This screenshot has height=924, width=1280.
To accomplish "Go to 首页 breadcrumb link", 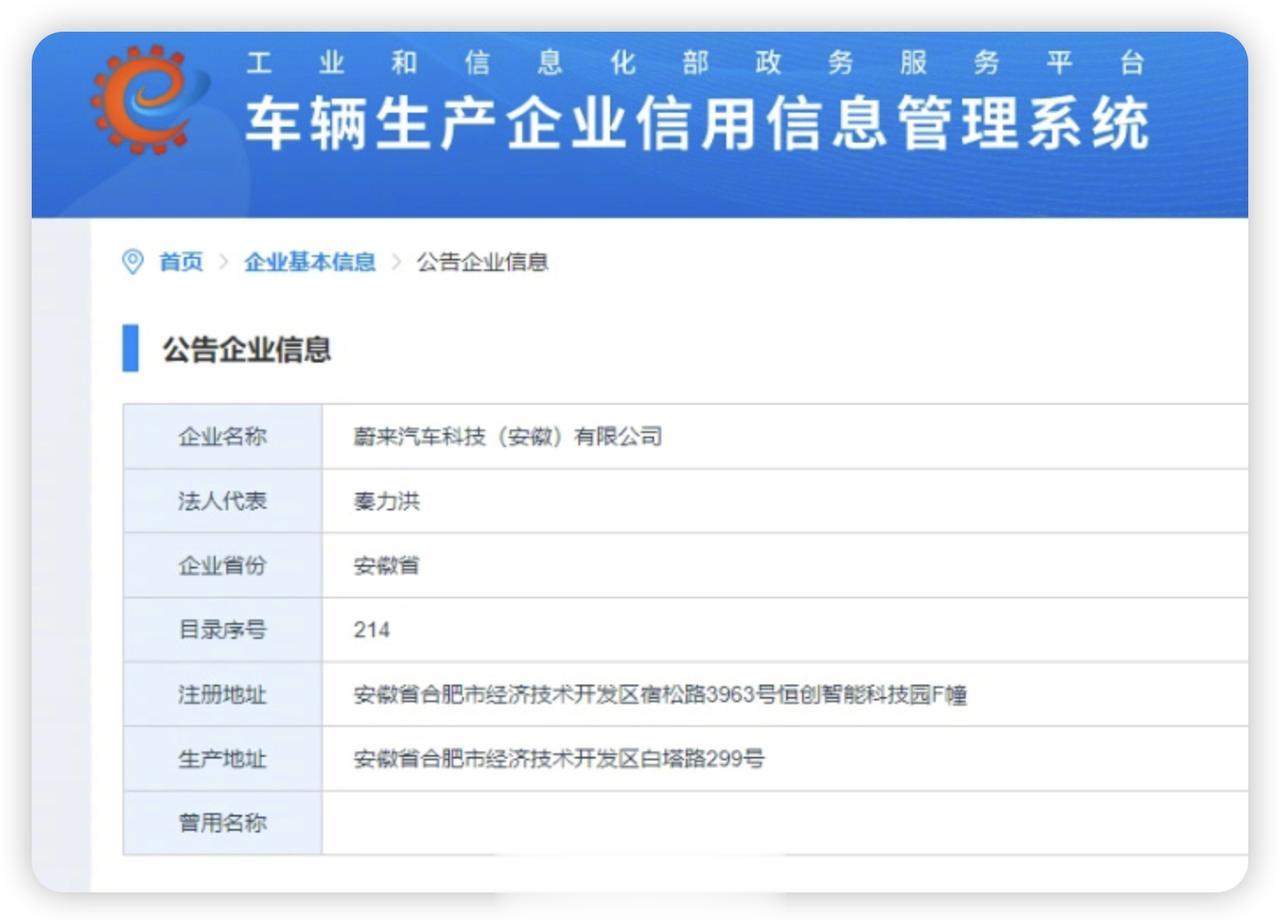I will (x=181, y=262).
